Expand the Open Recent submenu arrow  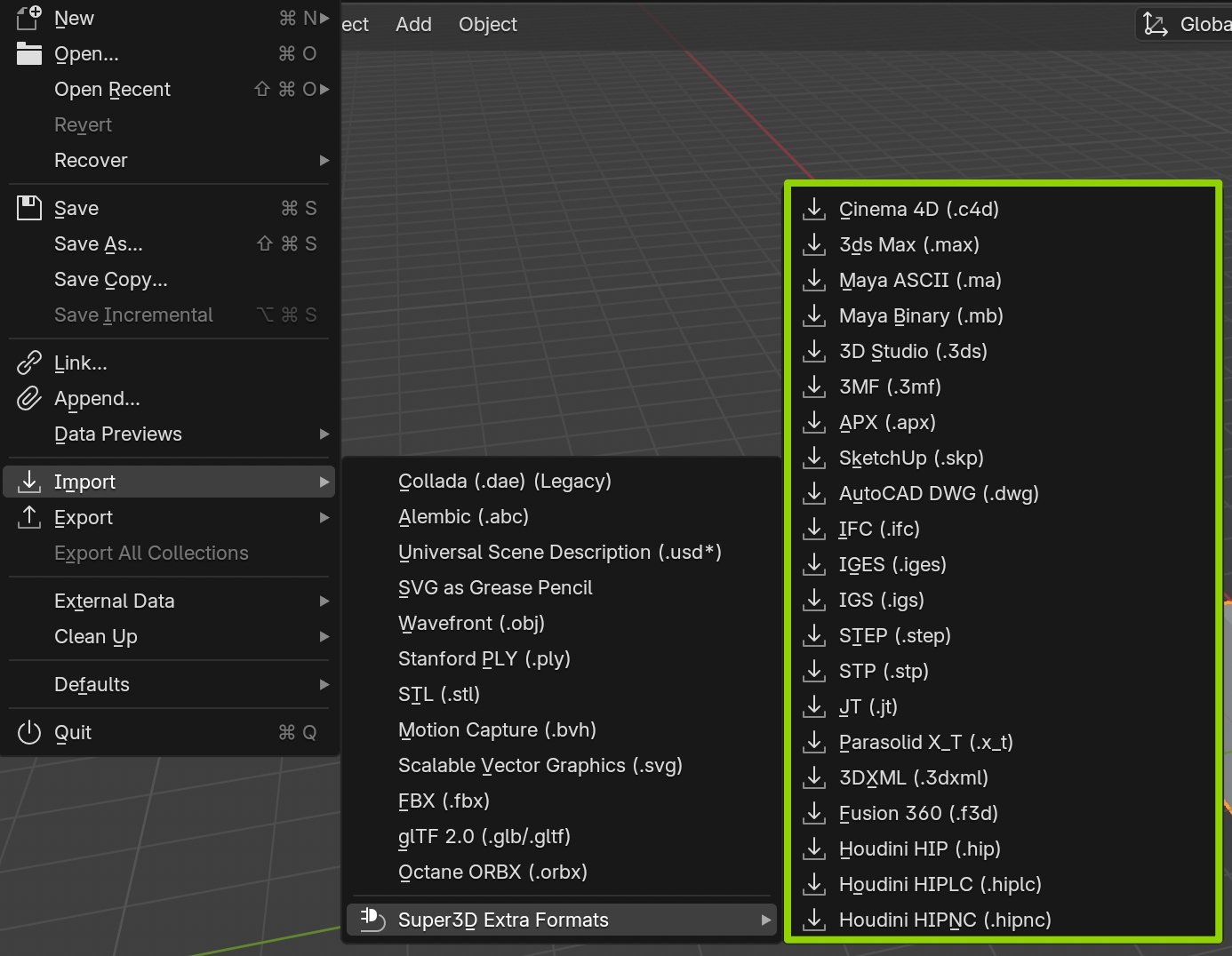324,89
